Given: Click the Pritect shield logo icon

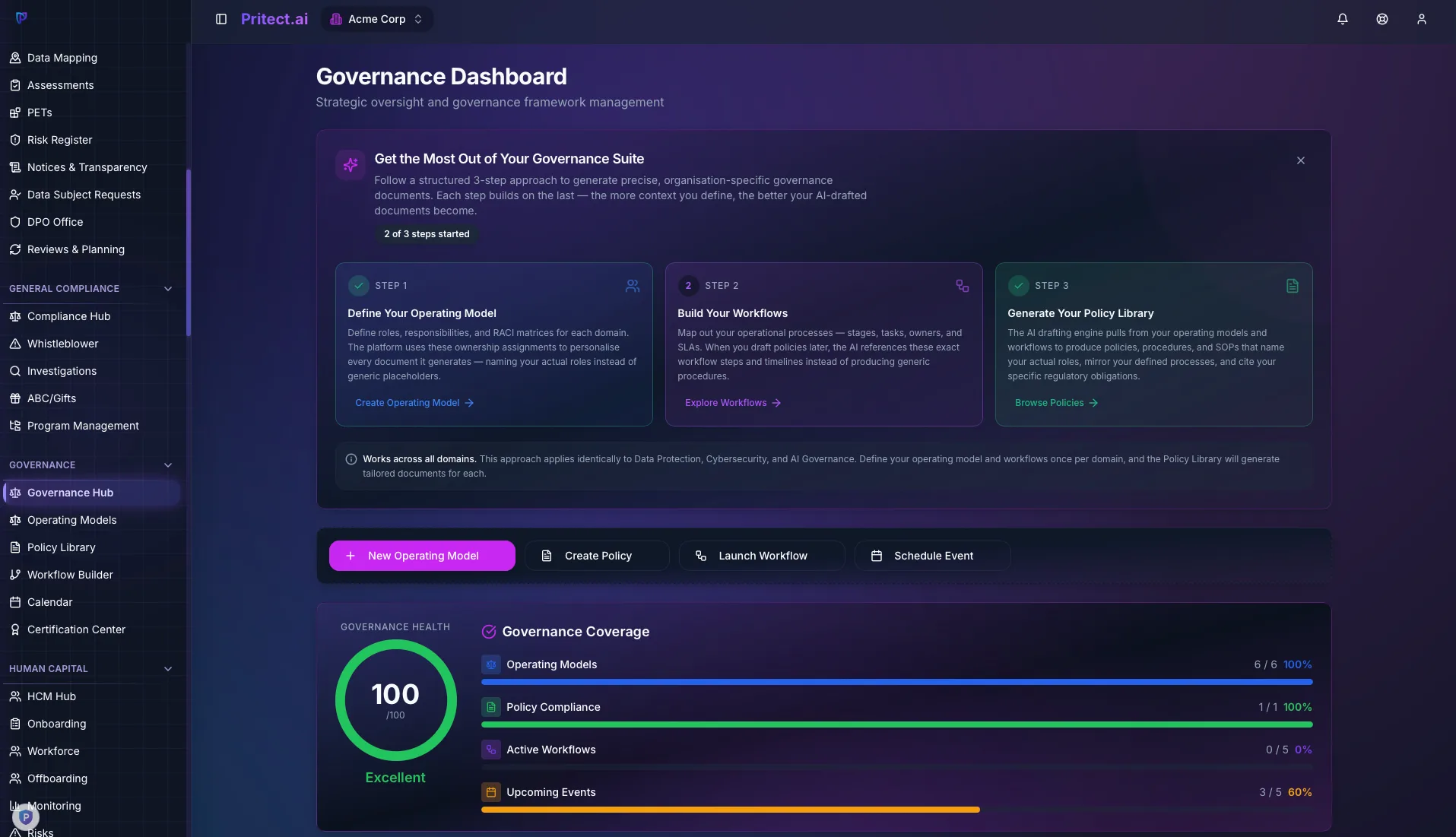Looking at the screenshot, I should tap(21, 17).
